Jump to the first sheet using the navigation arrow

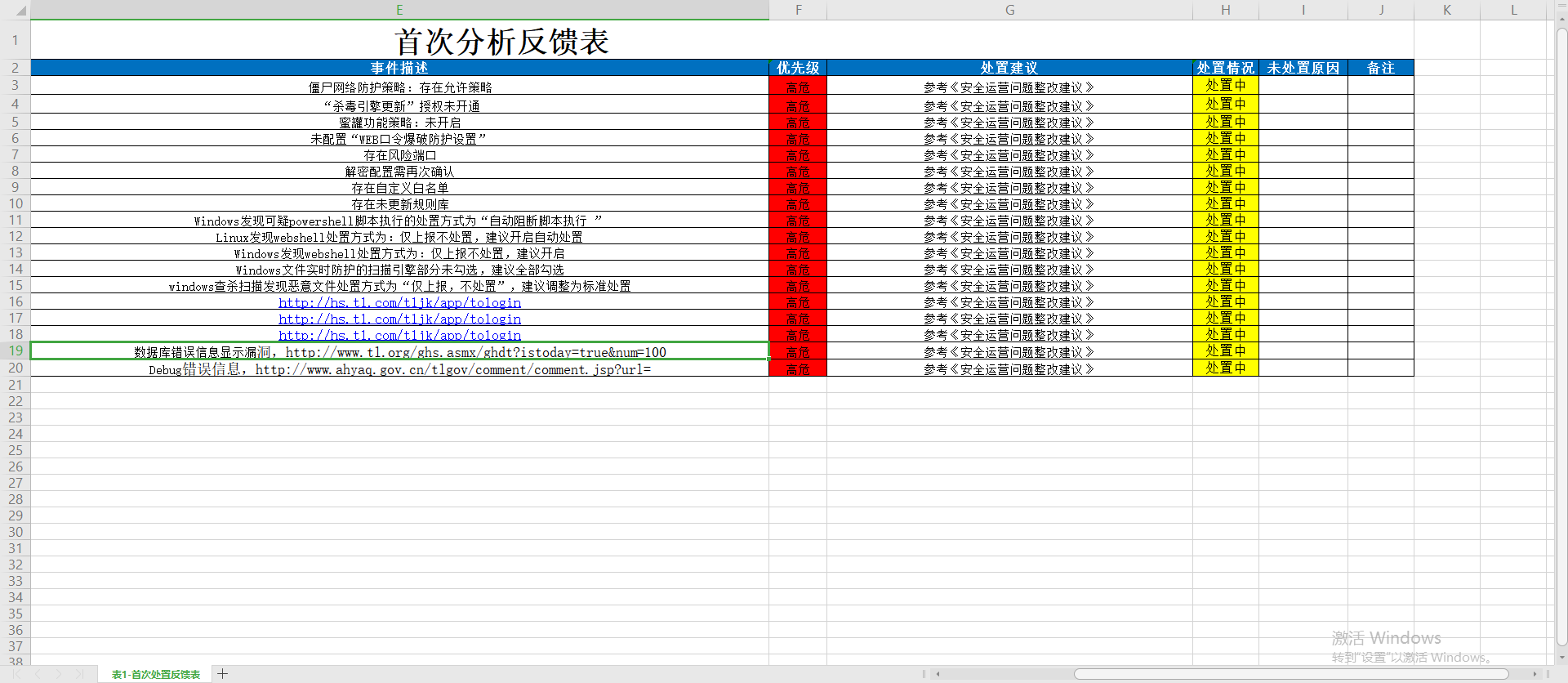click(16, 674)
